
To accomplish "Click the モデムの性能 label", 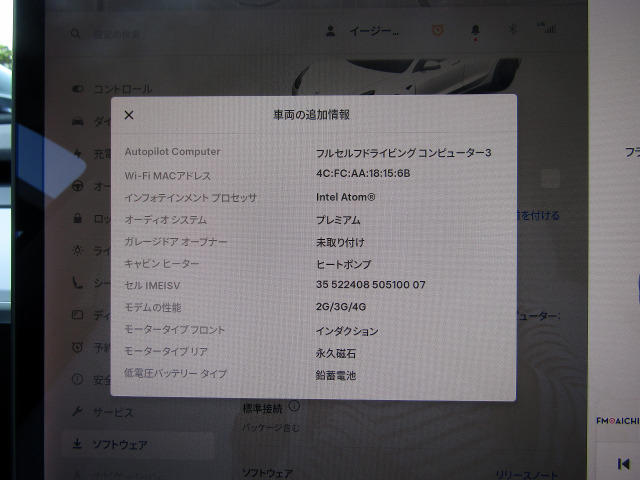I will click(x=153, y=308).
